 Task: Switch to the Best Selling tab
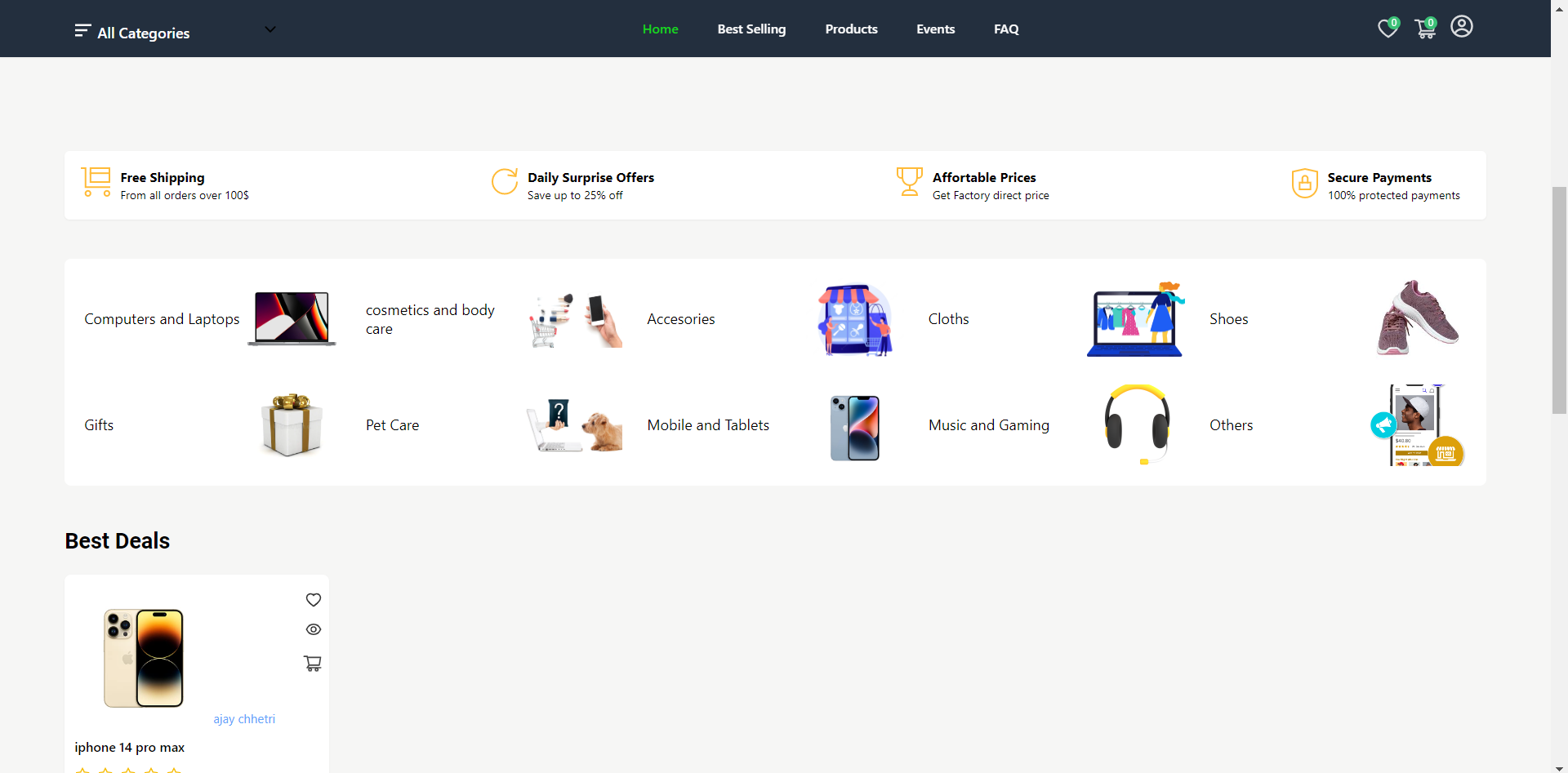click(x=751, y=29)
